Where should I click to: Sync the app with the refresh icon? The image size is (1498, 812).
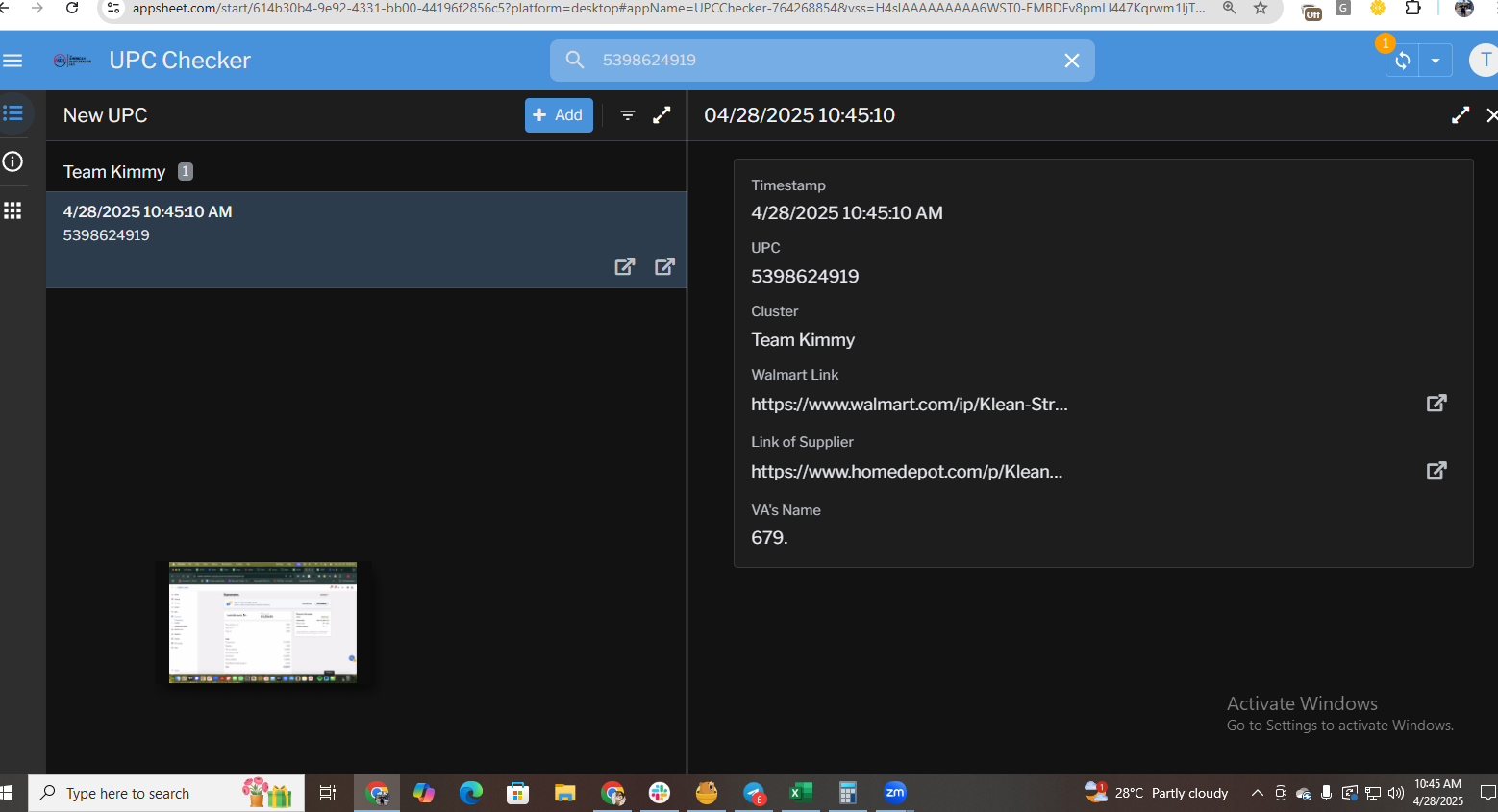(x=1403, y=61)
